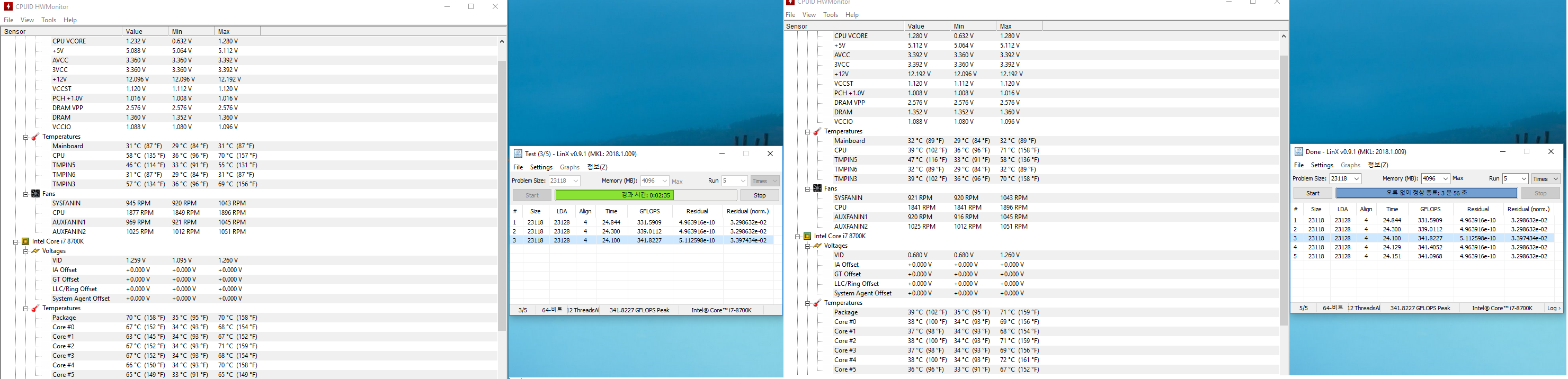Open File menu in left HWMonitor window

[x=8, y=20]
